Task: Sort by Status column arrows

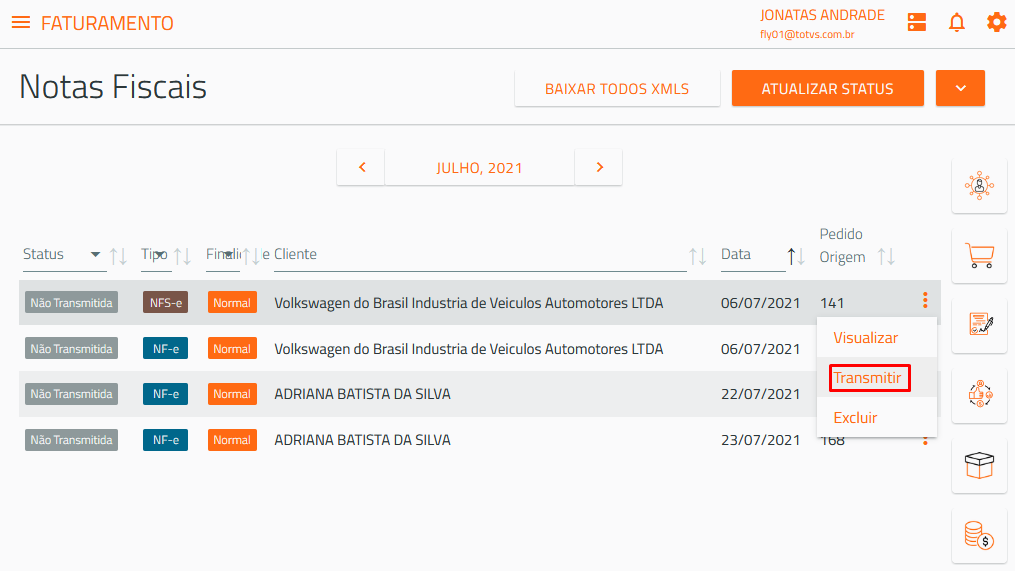Action: pyautogui.click(x=118, y=256)
